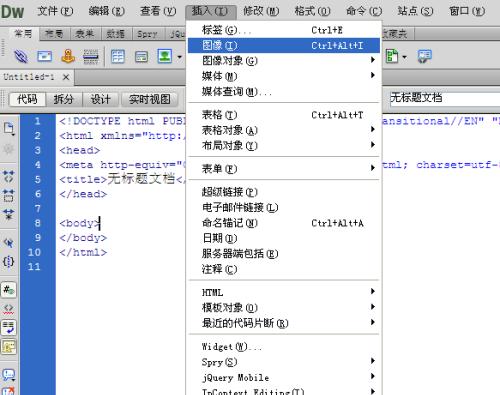500x395 pixels.
Task: Expand the Spry(S) submenu in Insert menu
Action: [x=284, y=362]
